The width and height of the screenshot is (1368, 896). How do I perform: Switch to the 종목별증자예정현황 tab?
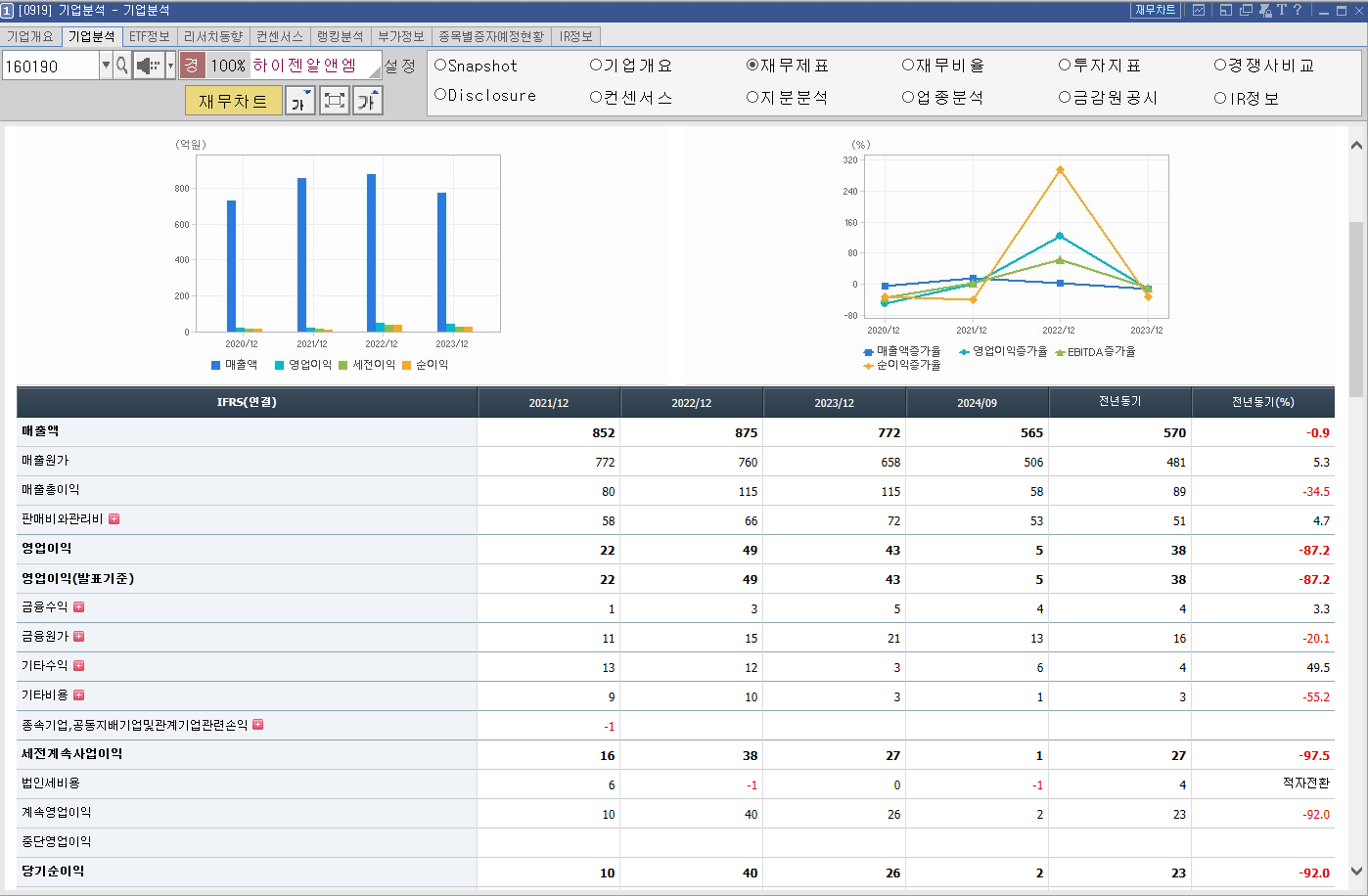[491, 36]
